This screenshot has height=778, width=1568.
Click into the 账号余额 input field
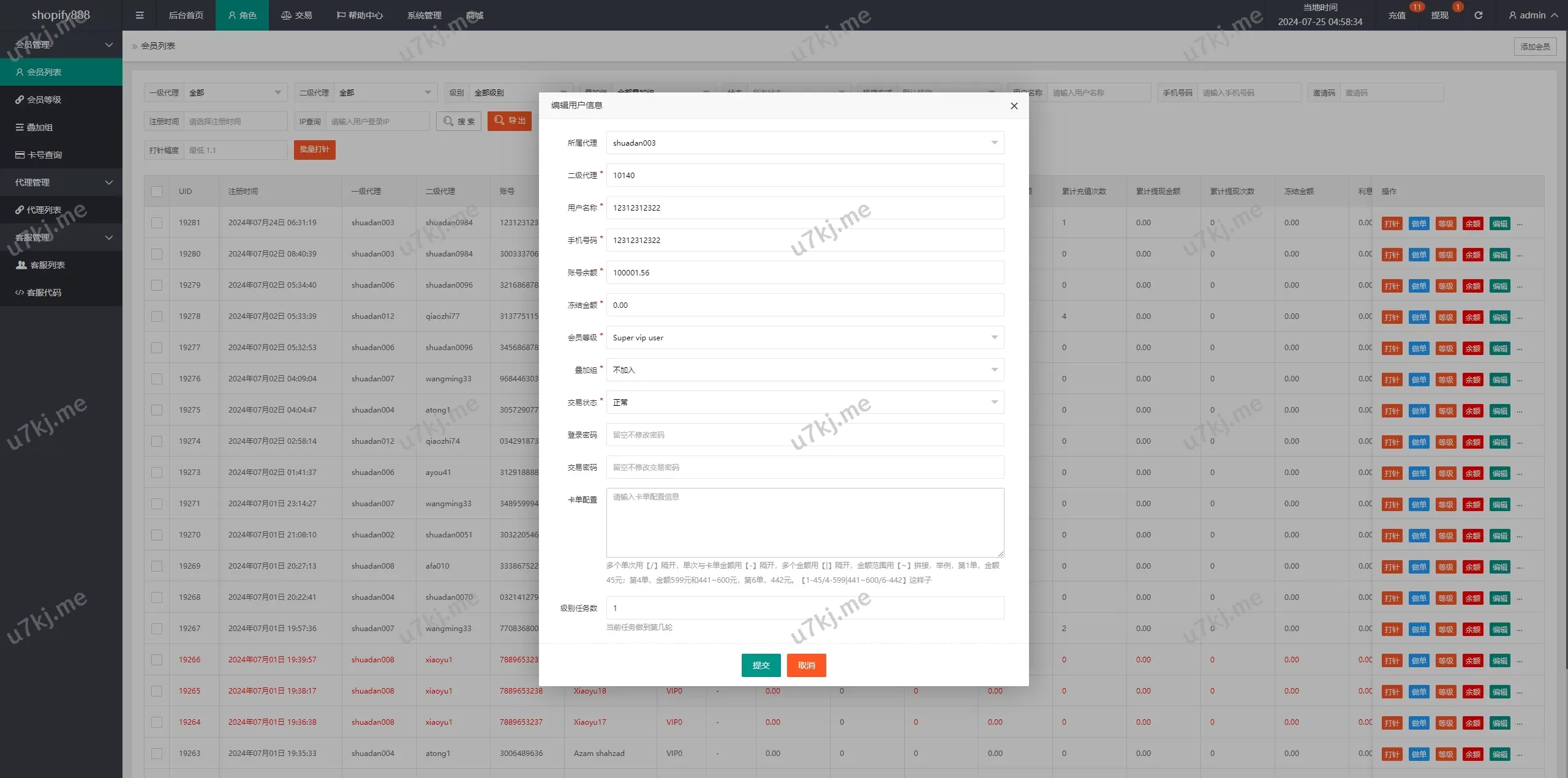tap(805, 272)
